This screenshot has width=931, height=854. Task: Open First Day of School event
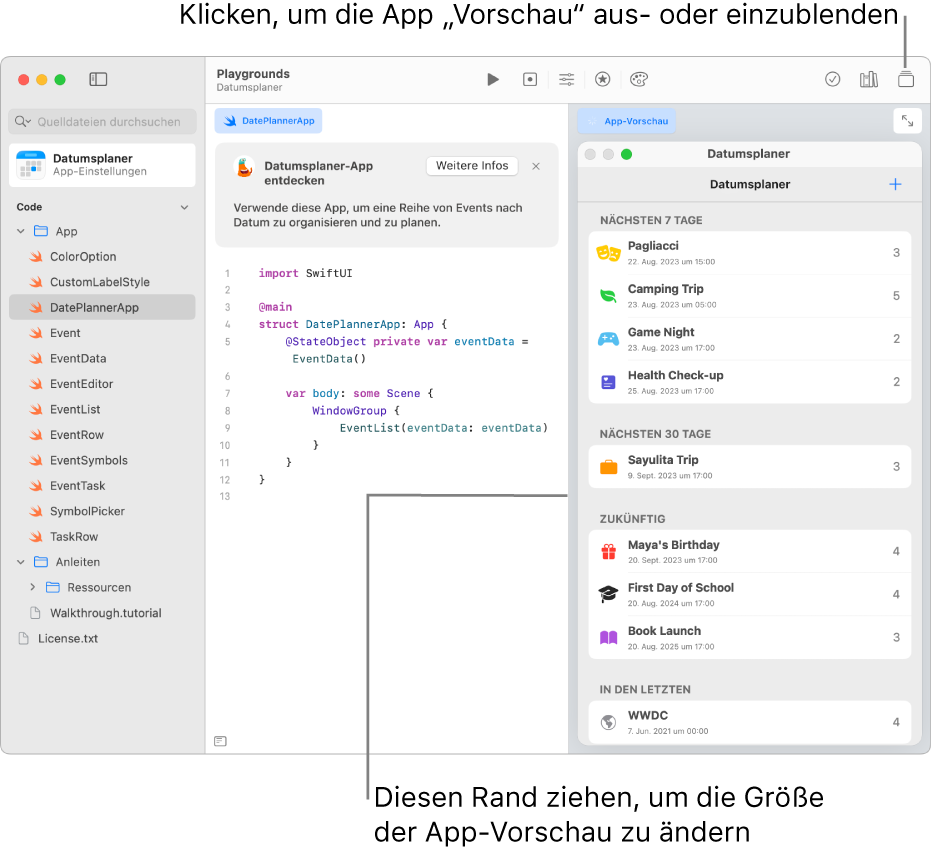pos(749,594)
